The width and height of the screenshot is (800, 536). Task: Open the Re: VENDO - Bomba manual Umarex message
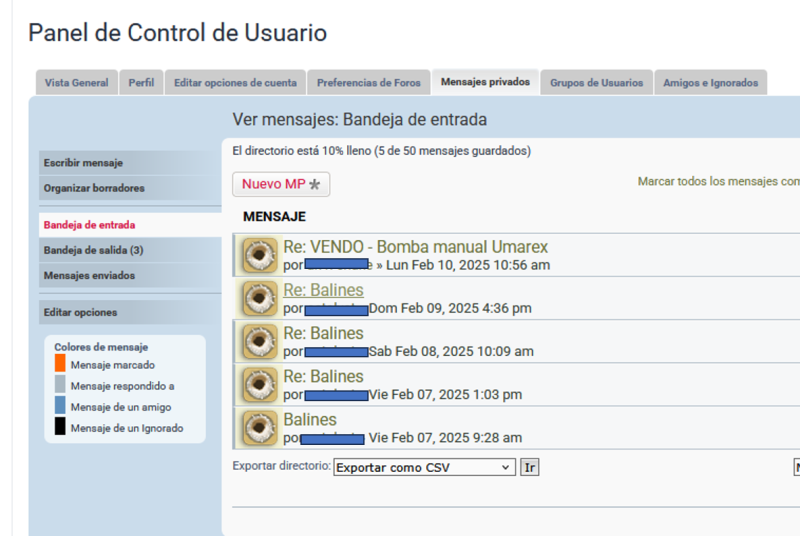pyautogui.click(x=415, y=247)
